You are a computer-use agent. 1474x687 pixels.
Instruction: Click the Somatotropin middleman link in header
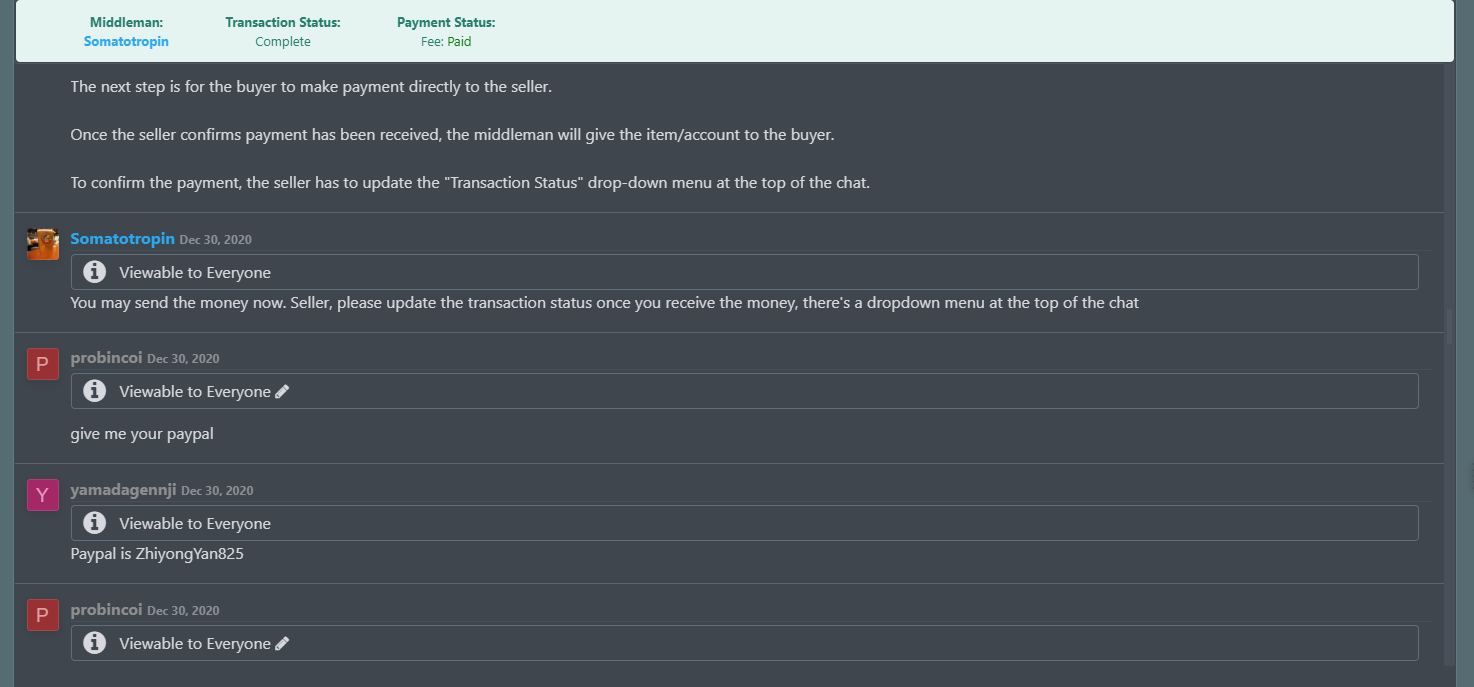click(126, 42)
